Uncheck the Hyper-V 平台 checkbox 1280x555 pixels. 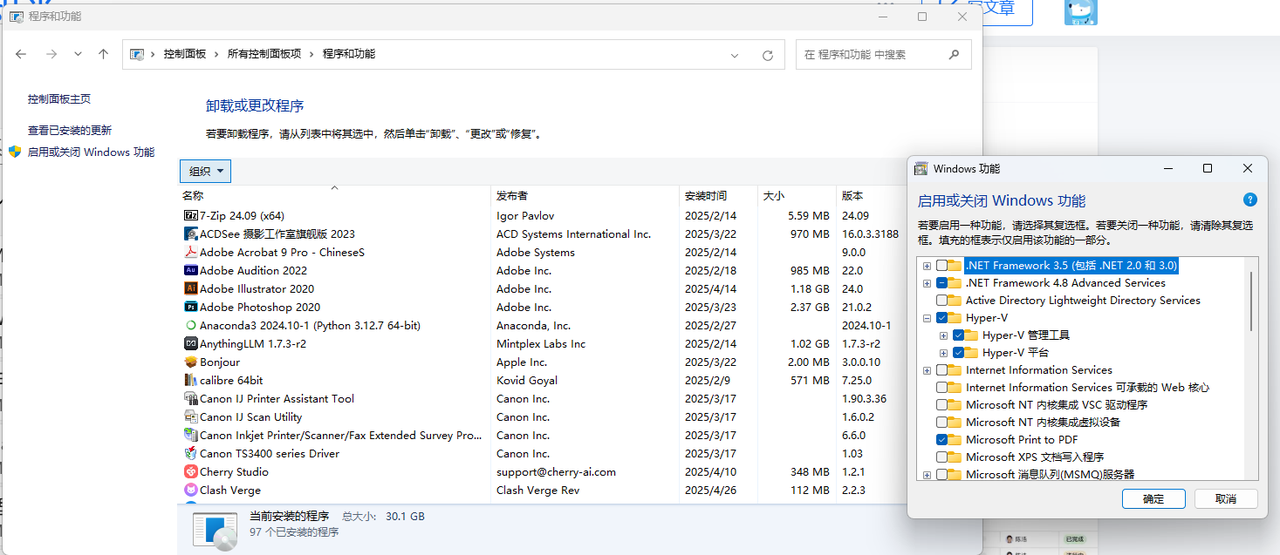pyautogui.click(x=959, y=353)
